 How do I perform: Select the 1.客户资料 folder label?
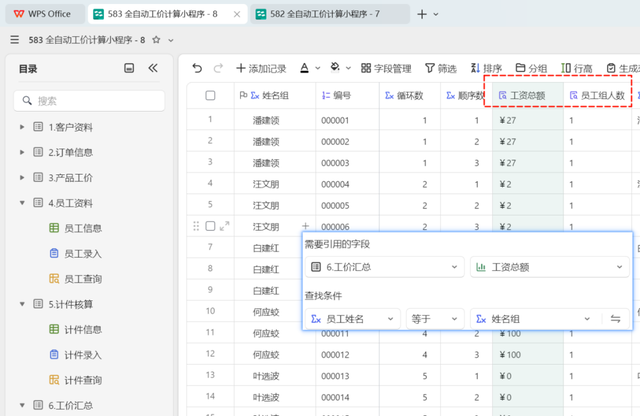click(71, 127)
